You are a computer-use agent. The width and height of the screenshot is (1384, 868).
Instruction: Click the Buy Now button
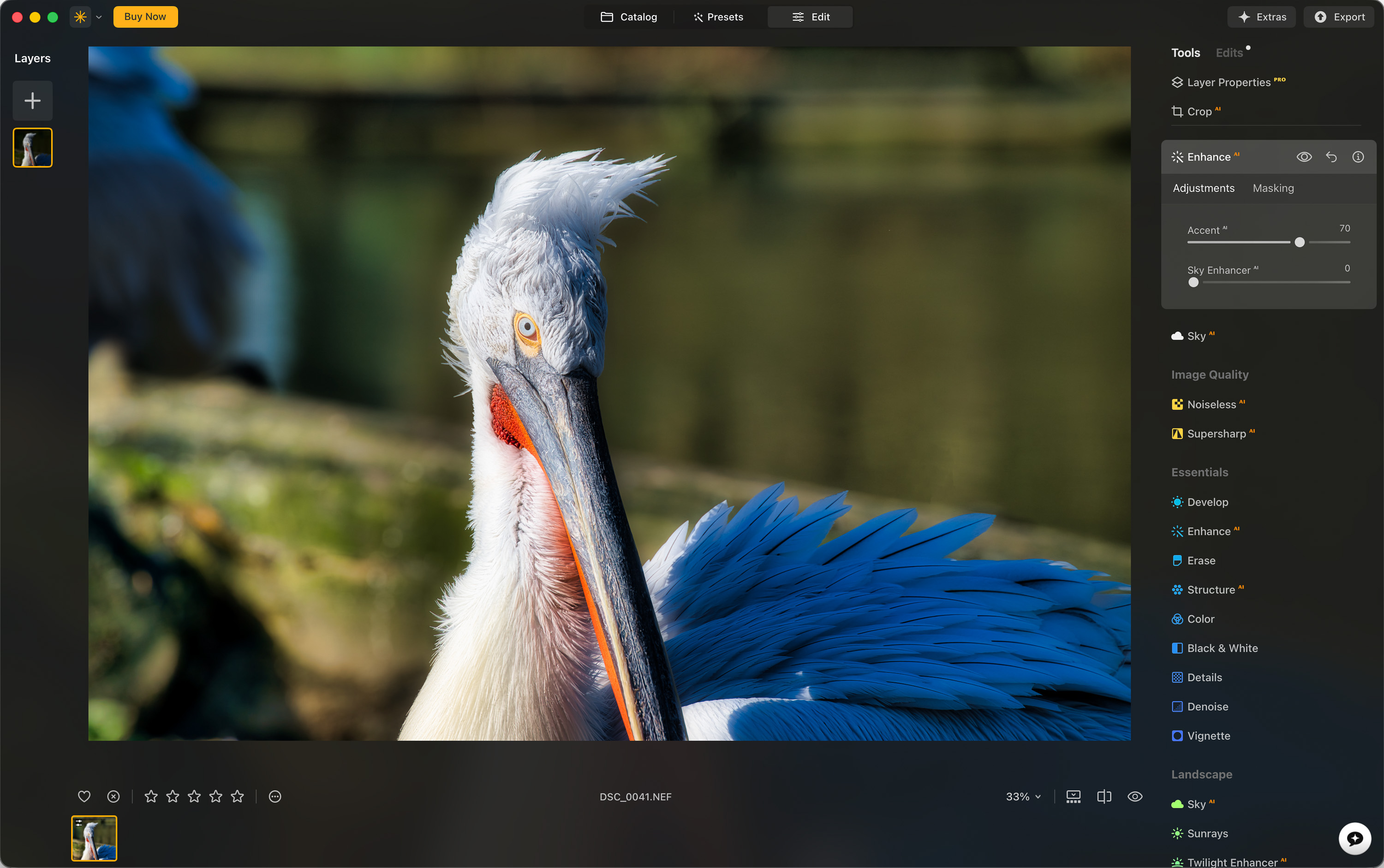[145, 17]
